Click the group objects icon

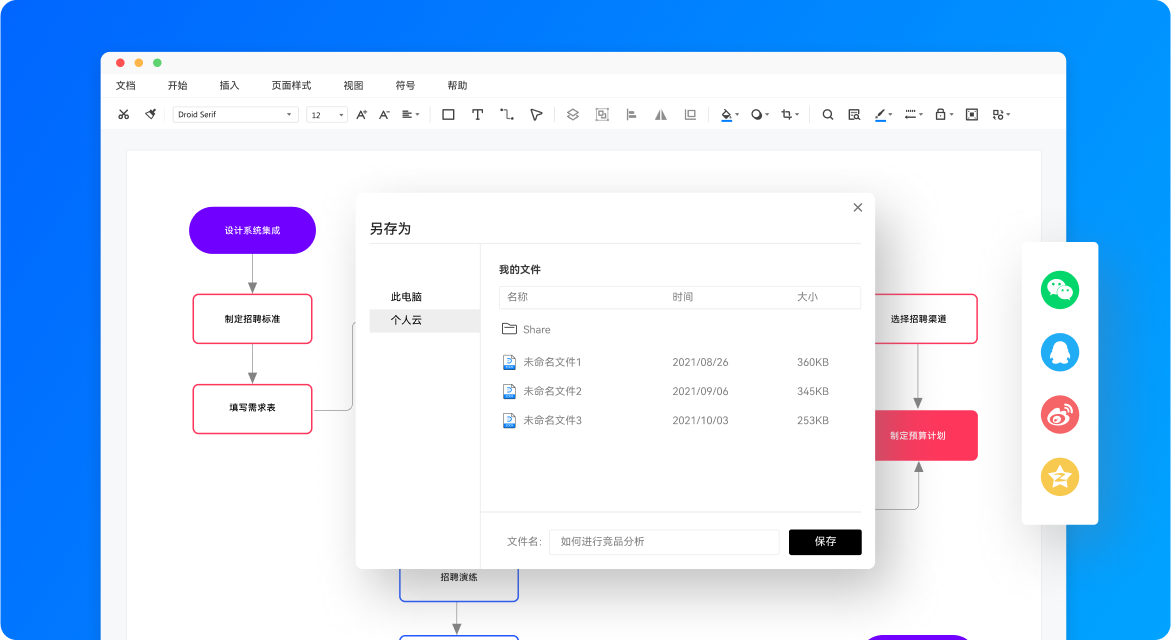tap(602, 114)
